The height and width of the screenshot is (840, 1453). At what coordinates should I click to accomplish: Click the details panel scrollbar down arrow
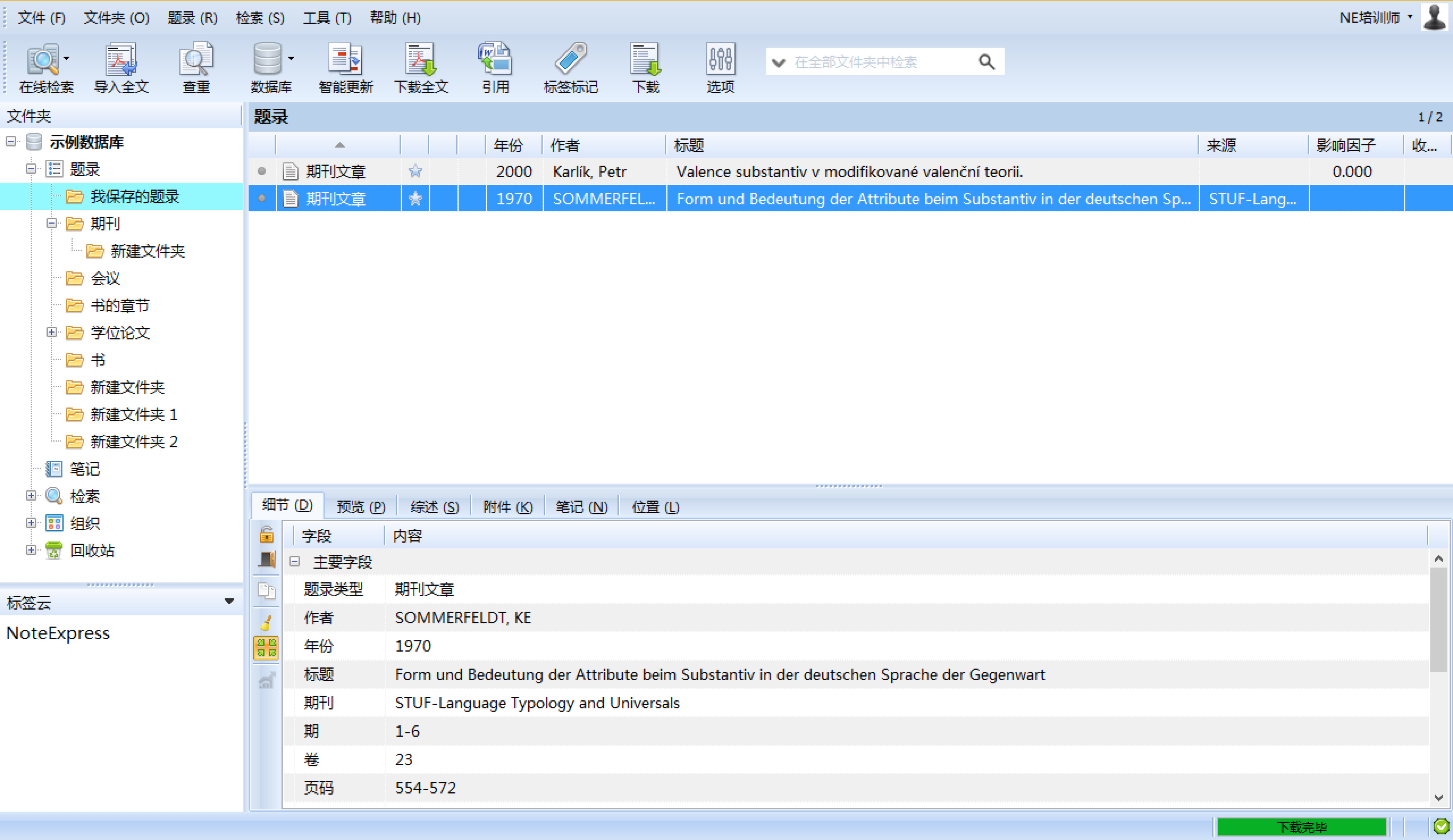[x=1439, y=798]
